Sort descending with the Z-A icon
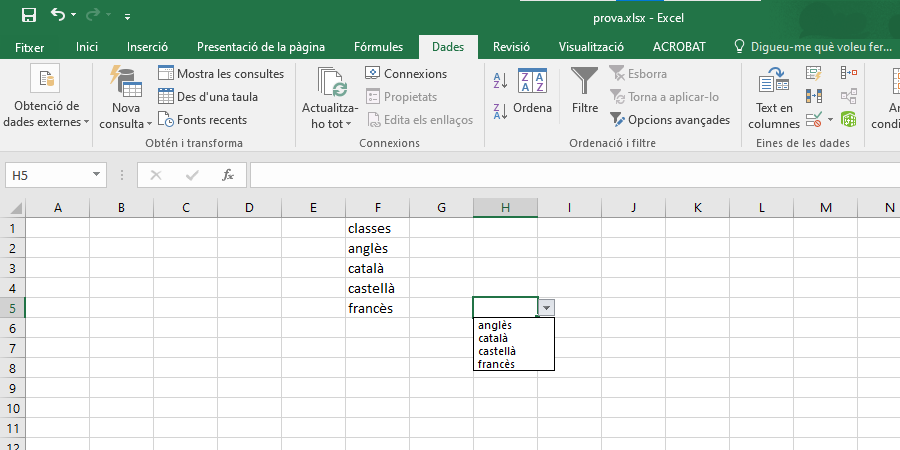This screenshot has width=900, height=450. [x=501, y=111]
